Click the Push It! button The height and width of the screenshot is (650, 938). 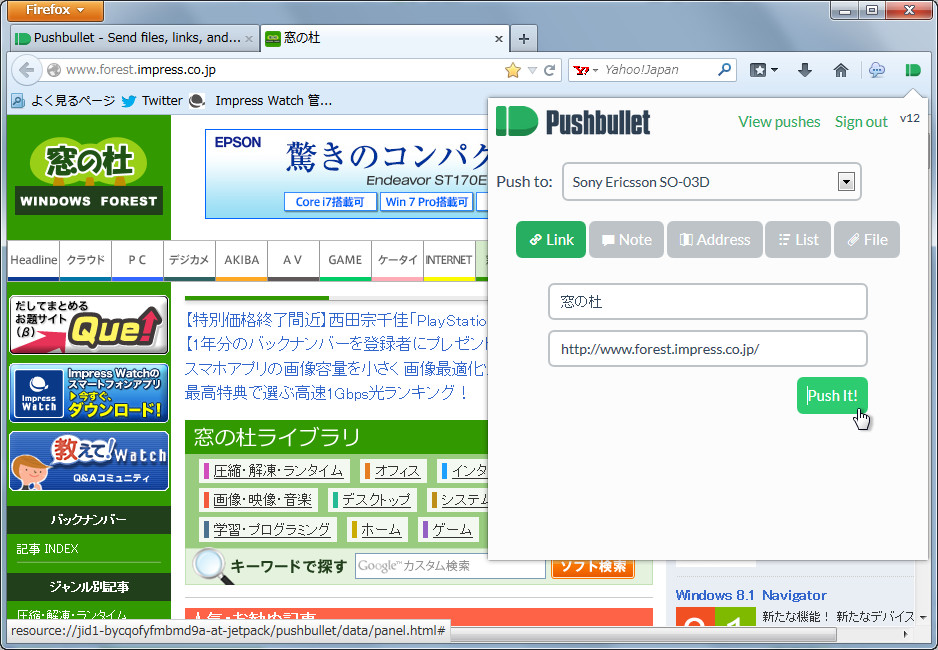pyautogui.click(x=832, y=395)
